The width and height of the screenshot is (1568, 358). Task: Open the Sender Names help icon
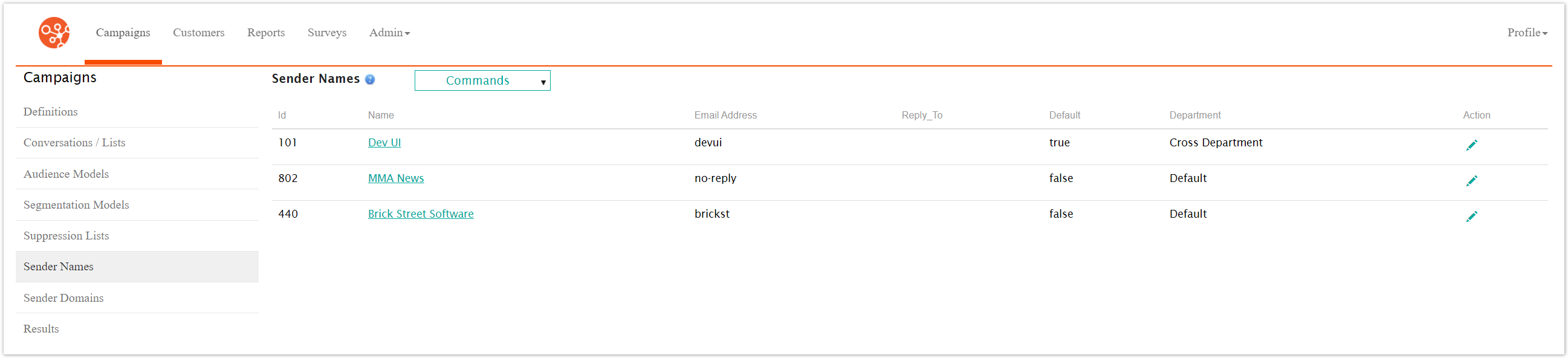click(370, 79)
